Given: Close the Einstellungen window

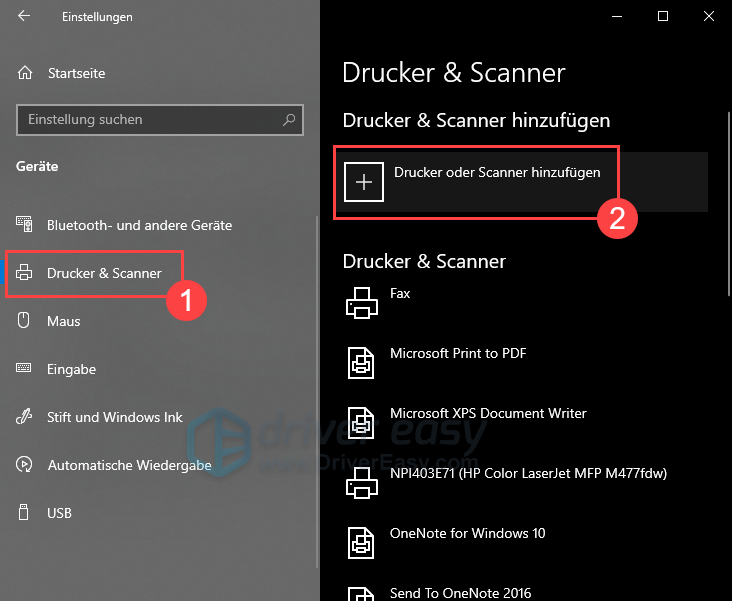Looking at the screenshot, I should click(709, 16).
